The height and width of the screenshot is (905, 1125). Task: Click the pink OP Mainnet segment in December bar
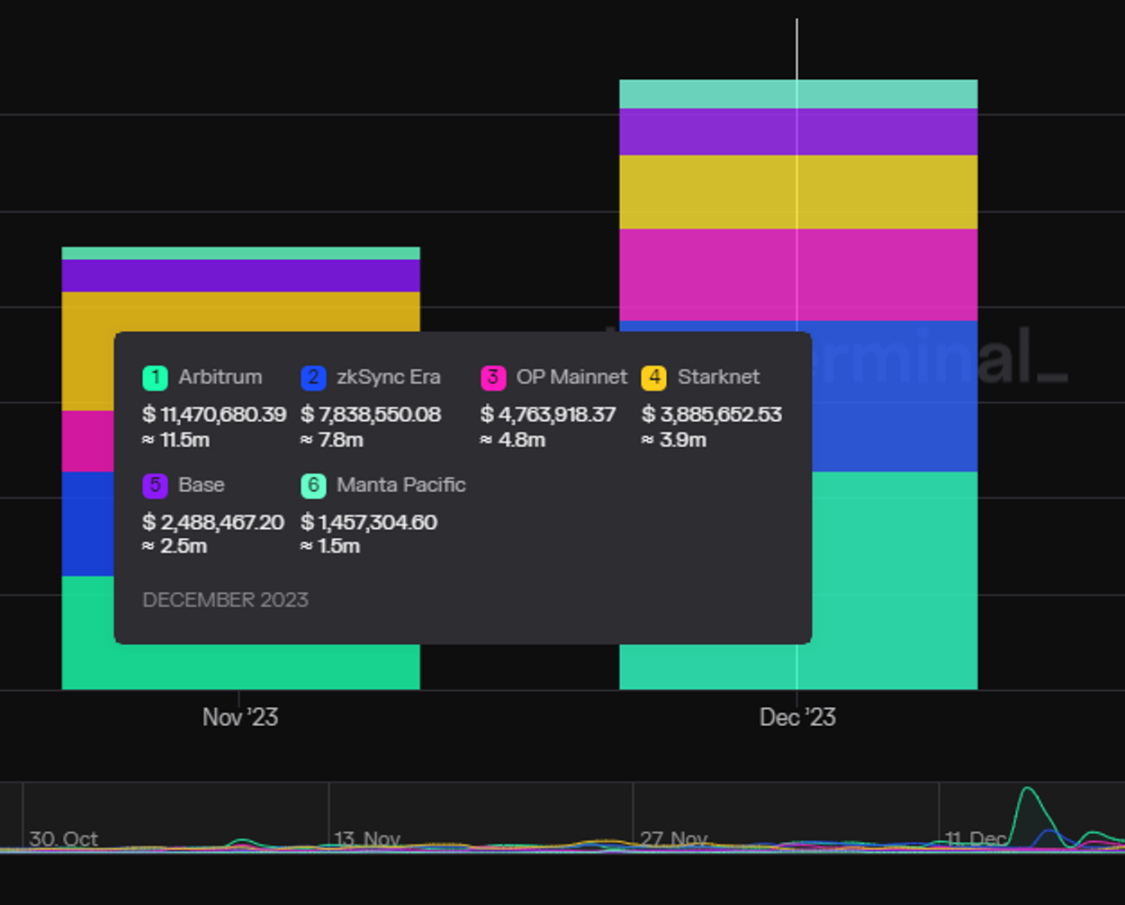click(x=799, y=275)
